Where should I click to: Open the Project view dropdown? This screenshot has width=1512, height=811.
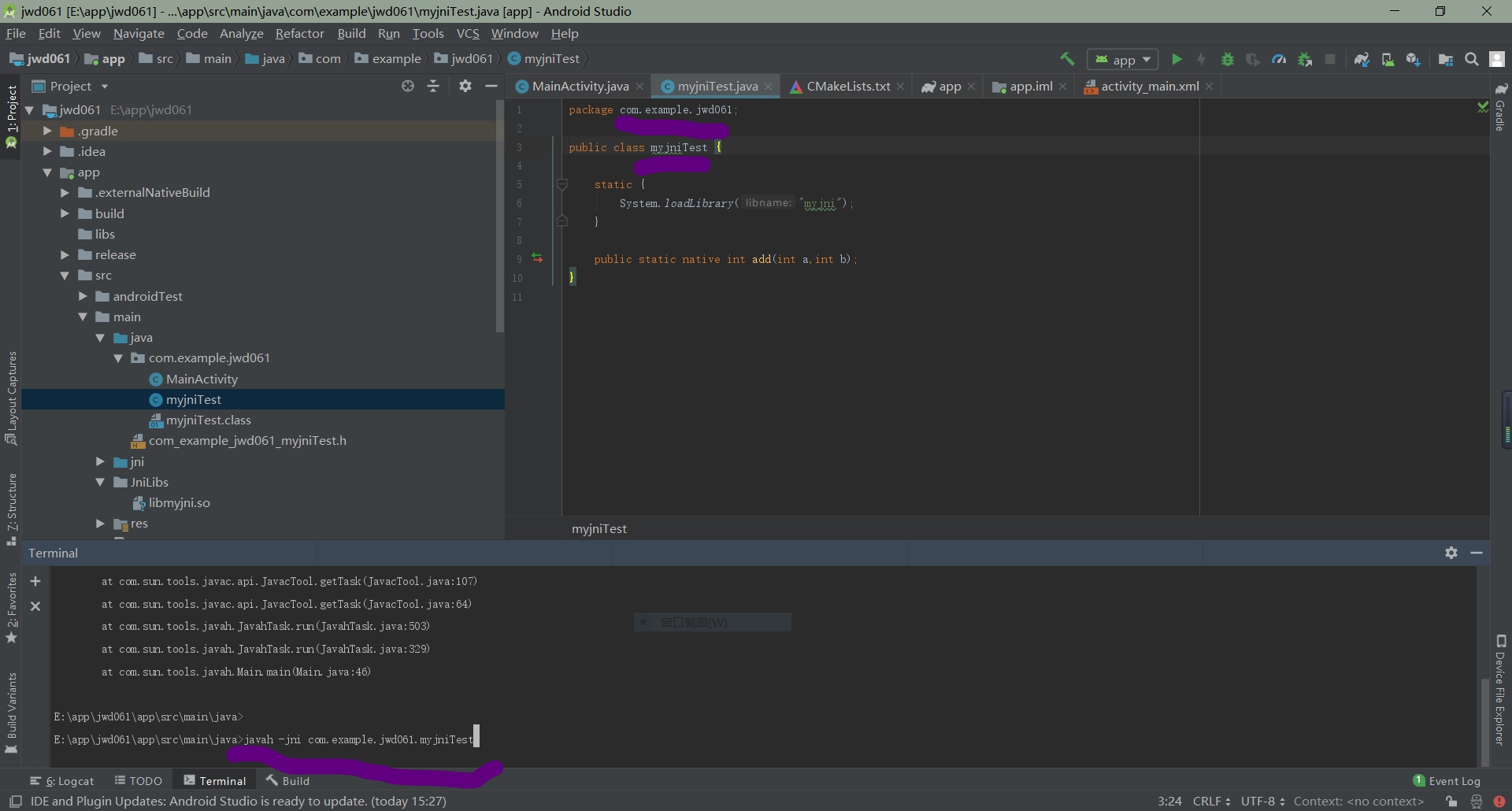coord(70,86)
